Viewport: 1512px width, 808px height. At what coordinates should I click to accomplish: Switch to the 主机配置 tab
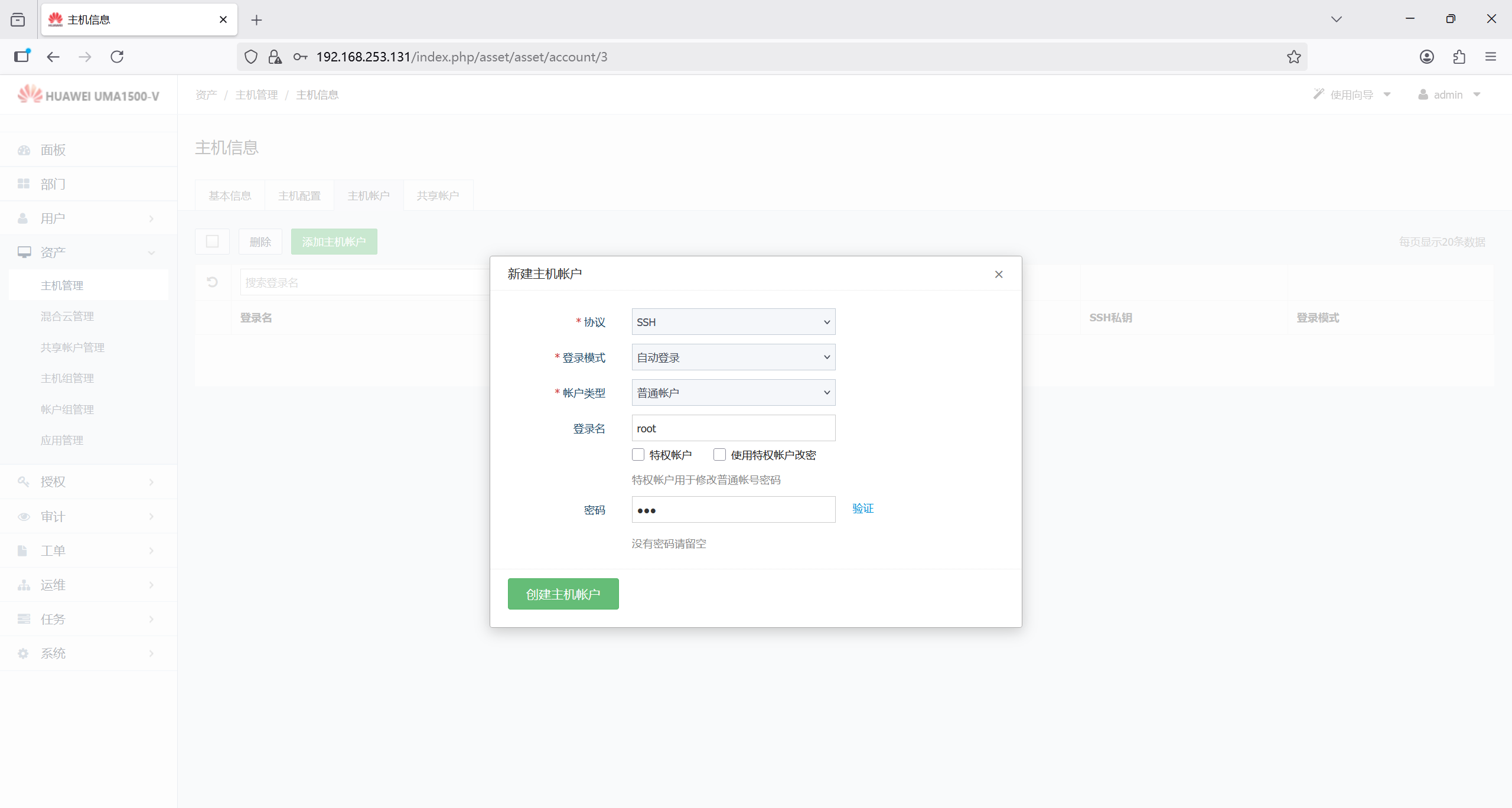[x=299, y=196]
